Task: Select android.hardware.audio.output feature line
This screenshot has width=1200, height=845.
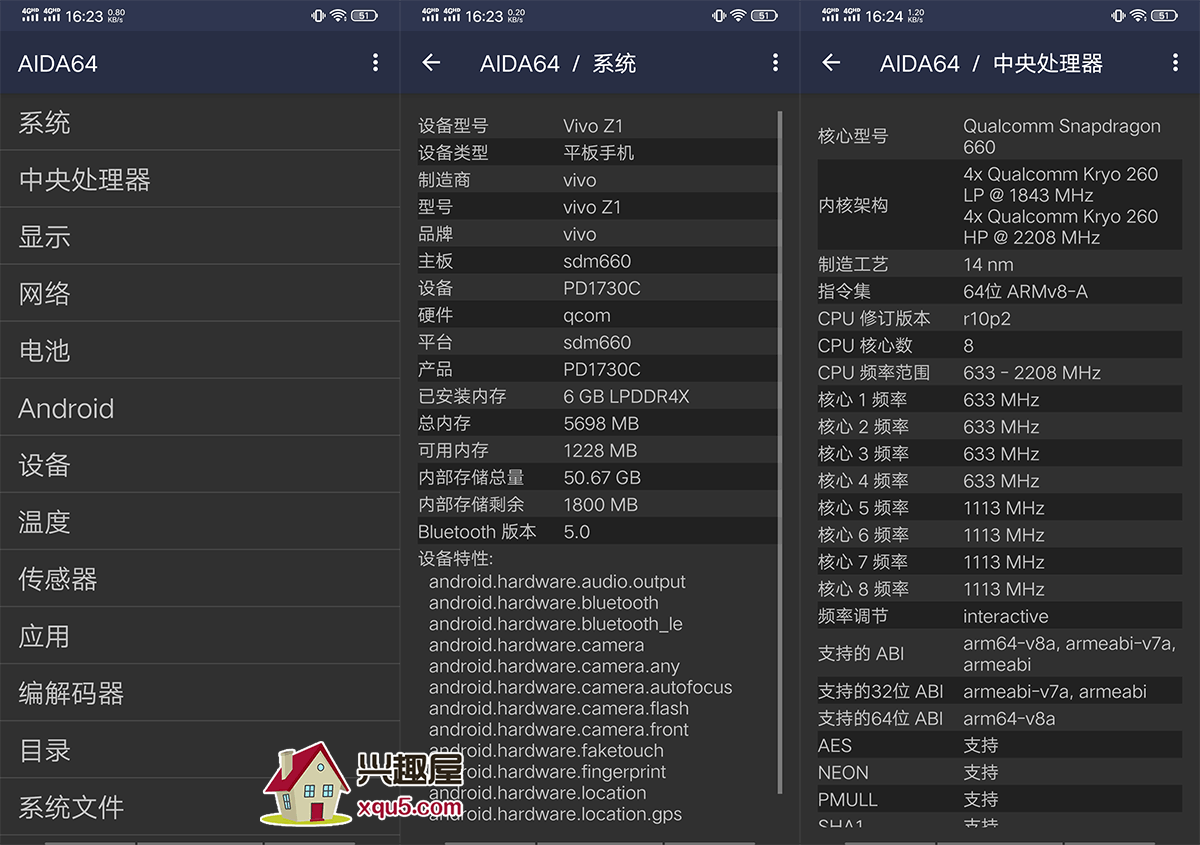Action: pos(557,582)
